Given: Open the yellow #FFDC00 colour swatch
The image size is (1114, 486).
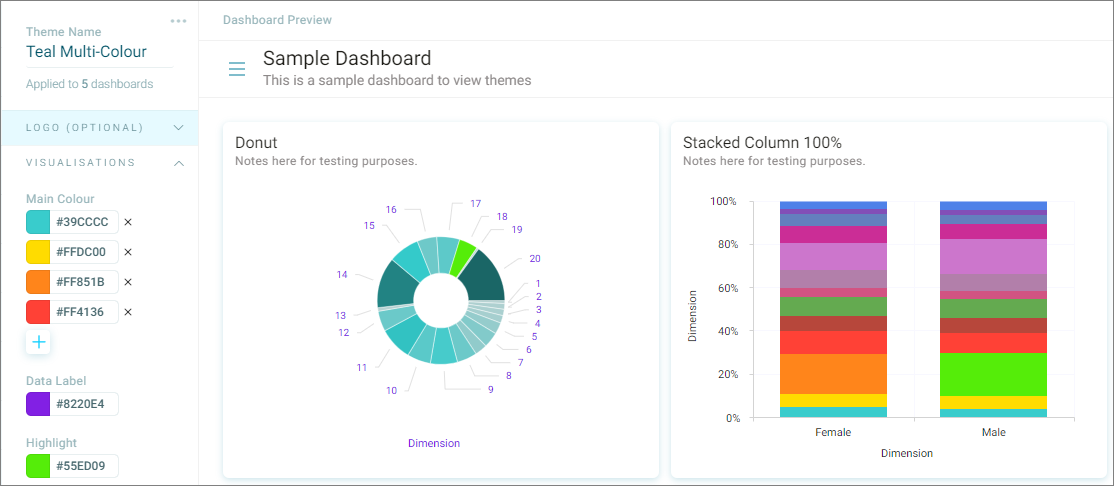Looking at the screenshot, I should (x=38, y=252).
